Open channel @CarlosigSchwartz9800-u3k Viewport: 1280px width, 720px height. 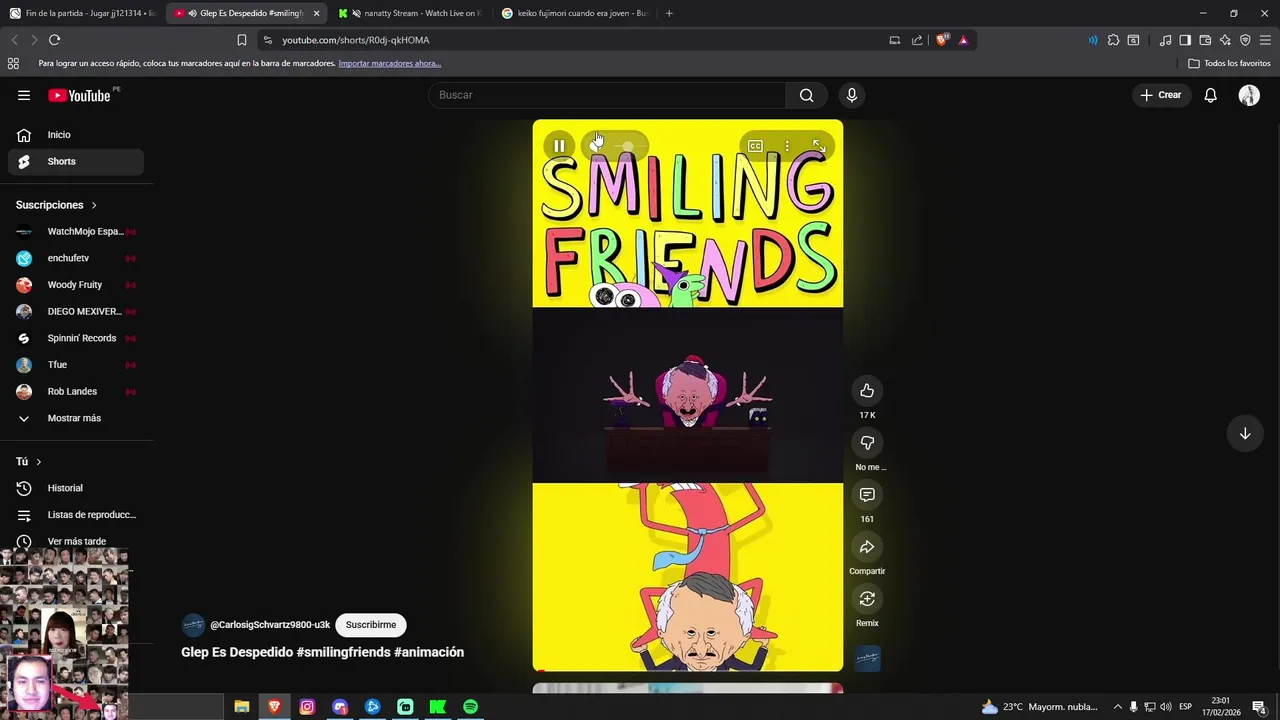coord(270,625)
